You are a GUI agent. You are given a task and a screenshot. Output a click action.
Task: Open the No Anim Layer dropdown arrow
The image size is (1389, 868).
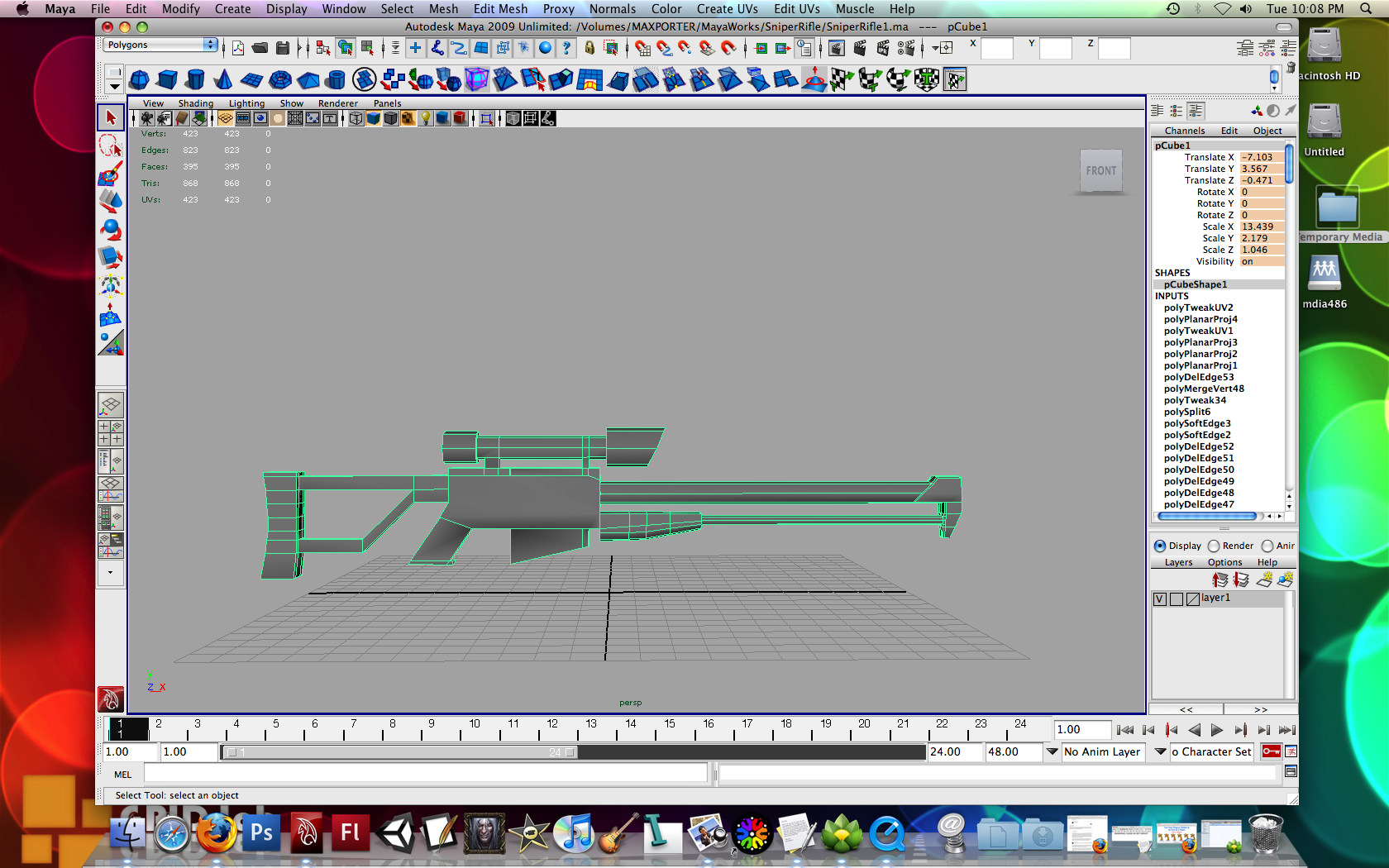(x=1052, y=751)
